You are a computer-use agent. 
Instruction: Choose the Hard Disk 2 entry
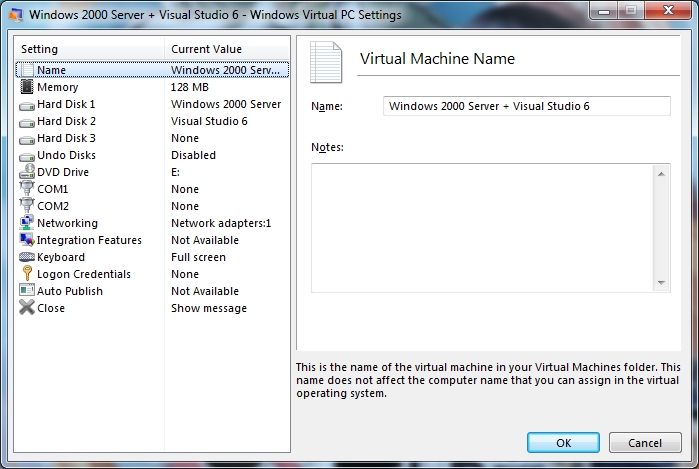click(x=66, y=121)
